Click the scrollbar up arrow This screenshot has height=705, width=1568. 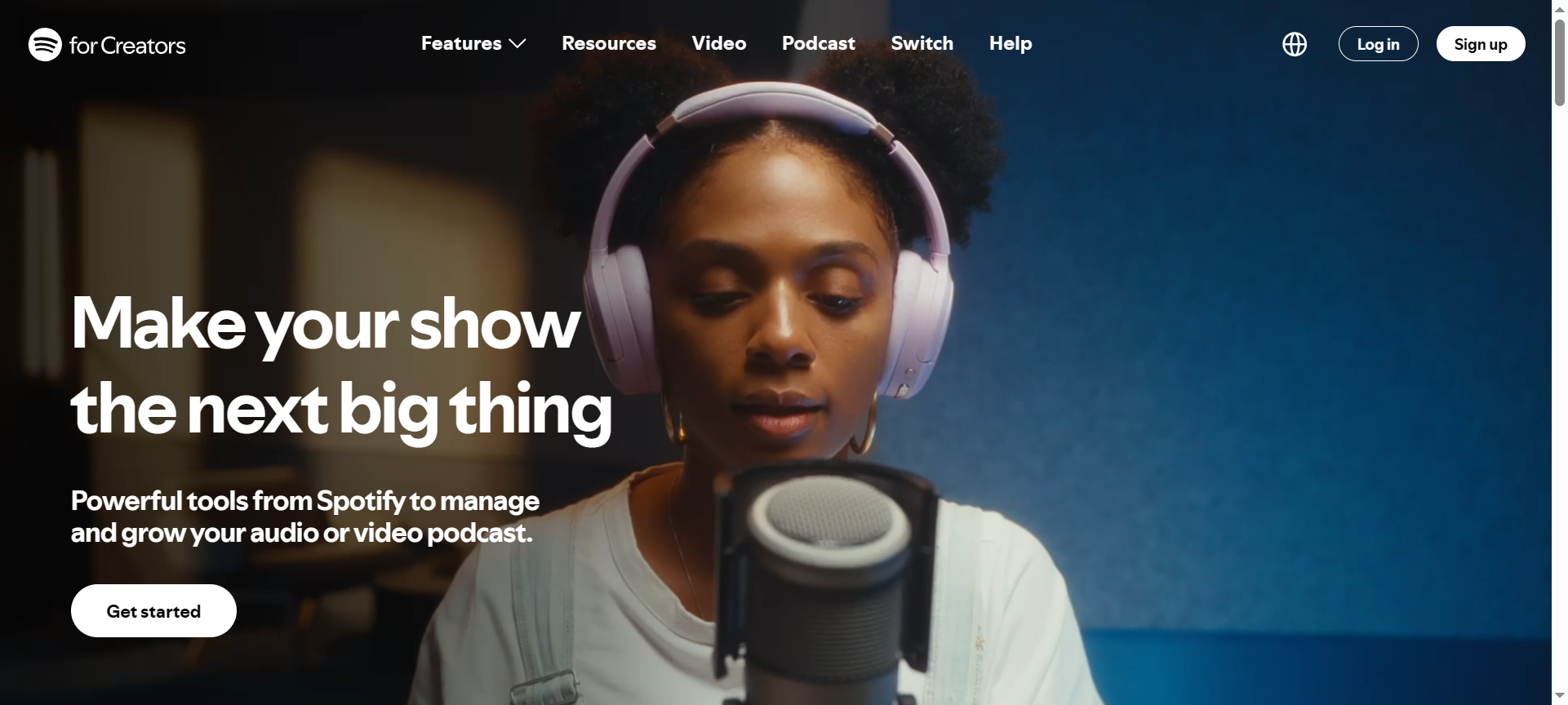click(x=1559, y=7)
